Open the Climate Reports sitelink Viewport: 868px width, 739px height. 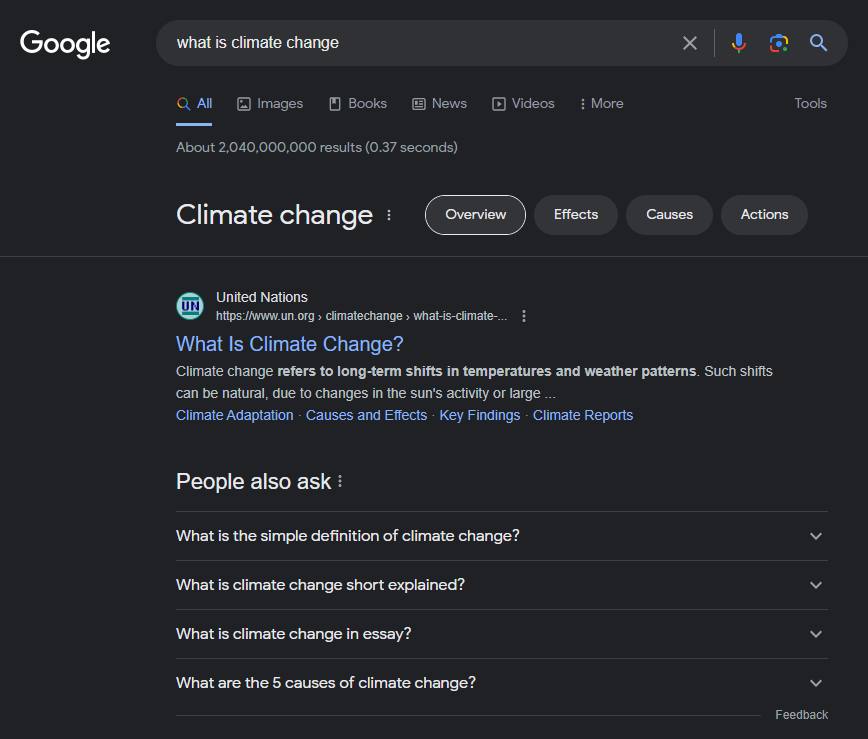coord(583,415)
